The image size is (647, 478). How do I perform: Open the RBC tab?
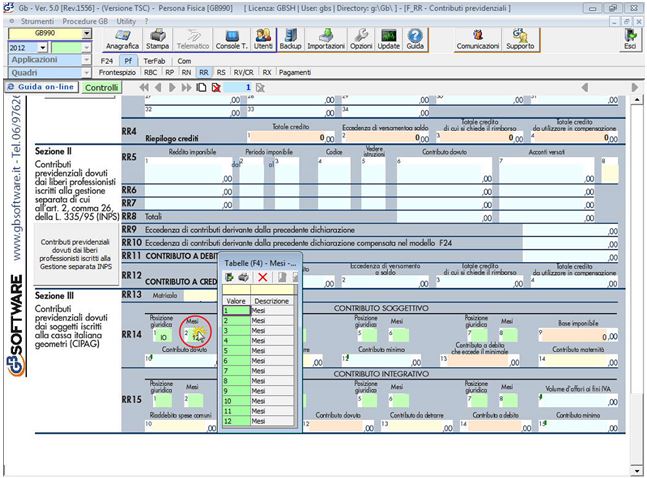(x=150, y=72)
